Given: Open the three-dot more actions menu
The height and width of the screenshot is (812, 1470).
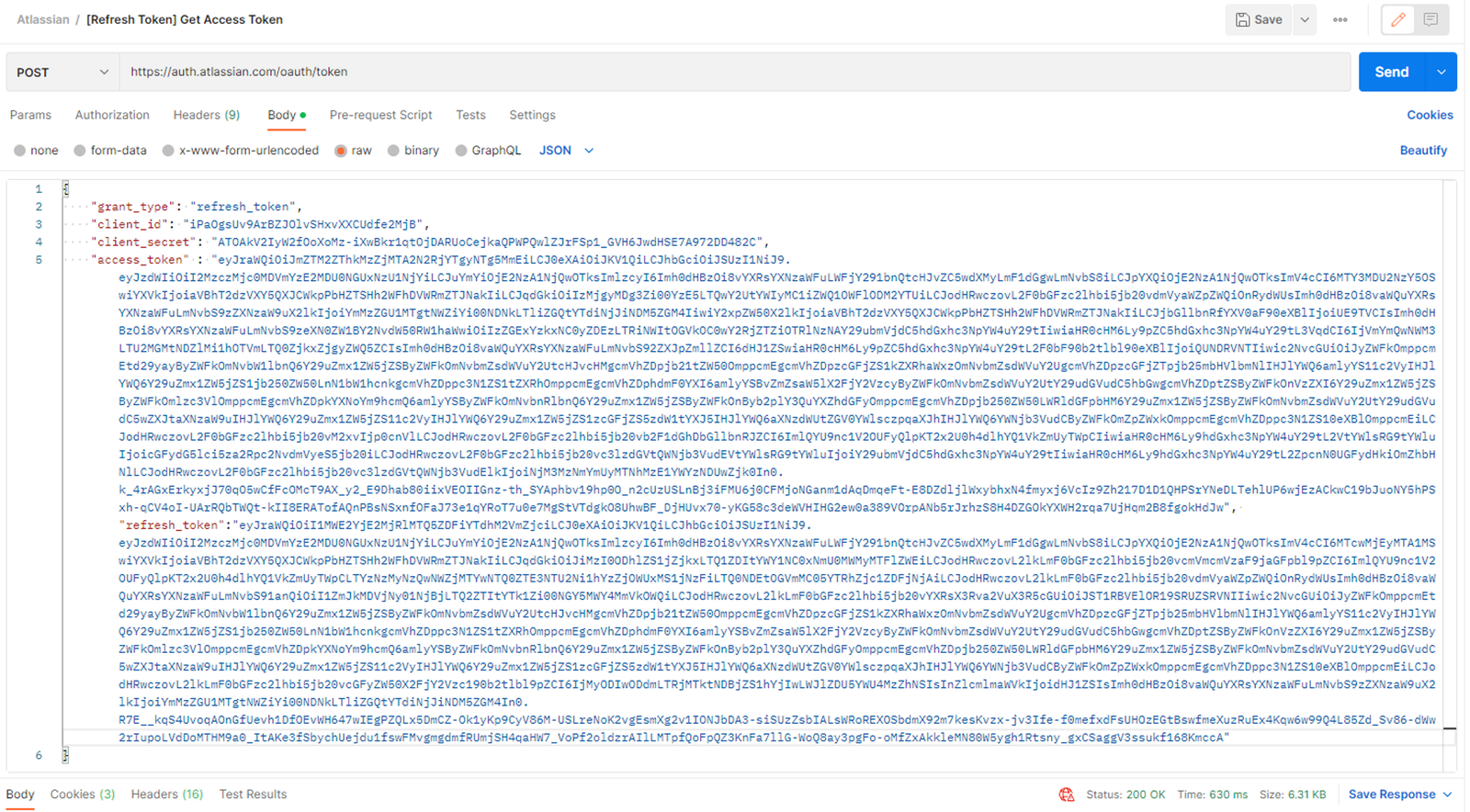Looking at the screenshot, I should coord(1340,19).
